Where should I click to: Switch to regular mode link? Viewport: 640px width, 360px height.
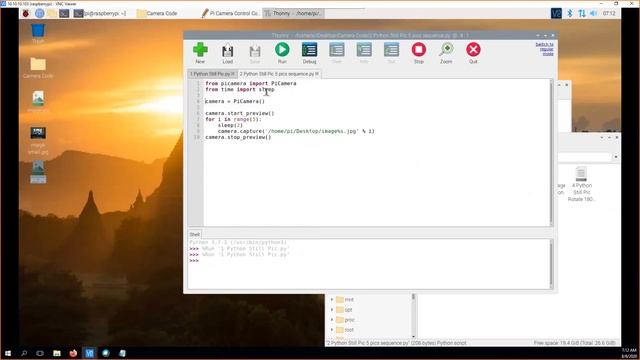click(x=545, y=49)
